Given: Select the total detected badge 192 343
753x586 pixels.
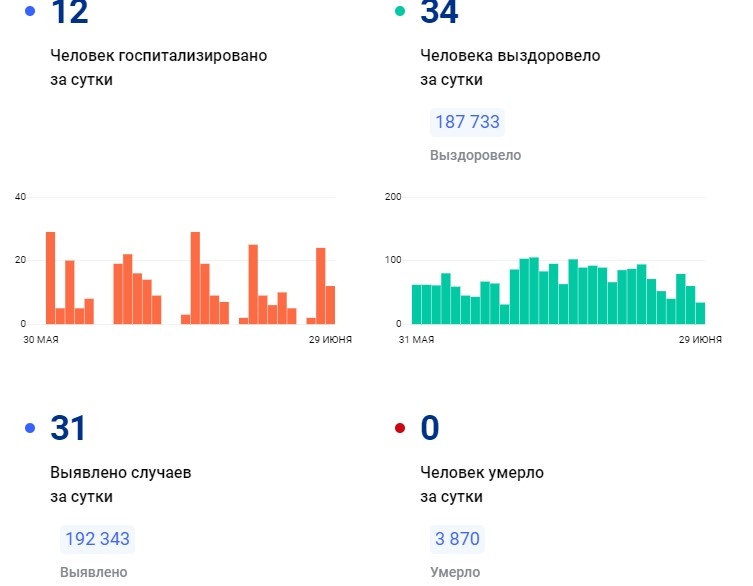Looking at the screenshot, I should point(97,539).
